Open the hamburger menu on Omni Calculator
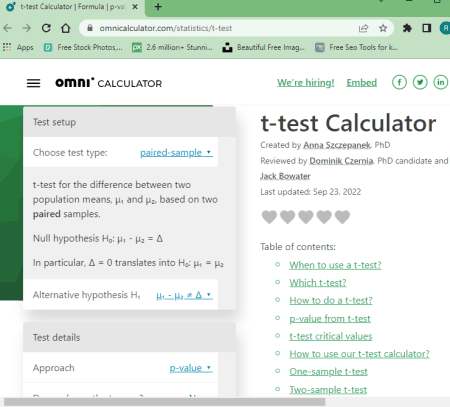 point(33,83)
